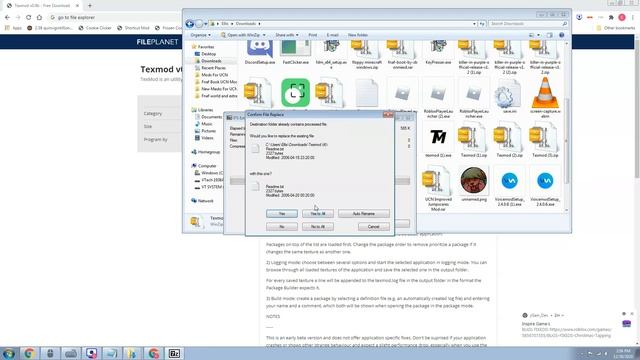Viewport: 640px width, 360px height.
Task: Open Apps bookmarks shortcut
Action: [13, 28]
